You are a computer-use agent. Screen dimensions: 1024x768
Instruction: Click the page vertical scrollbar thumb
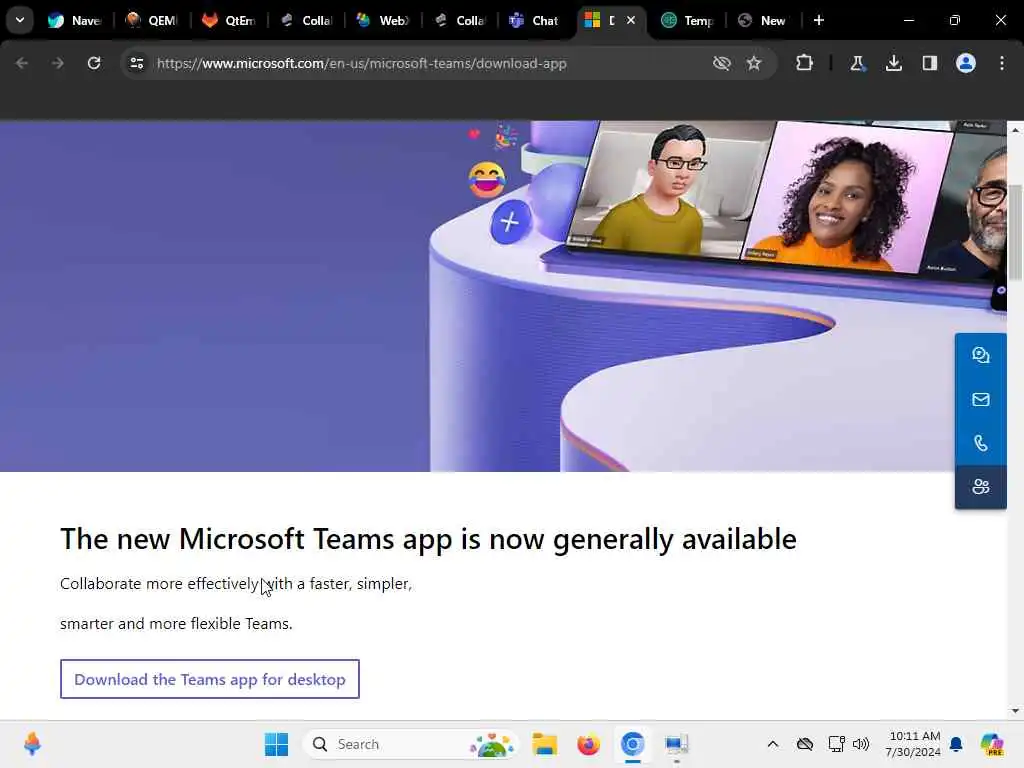(1016, 232)
